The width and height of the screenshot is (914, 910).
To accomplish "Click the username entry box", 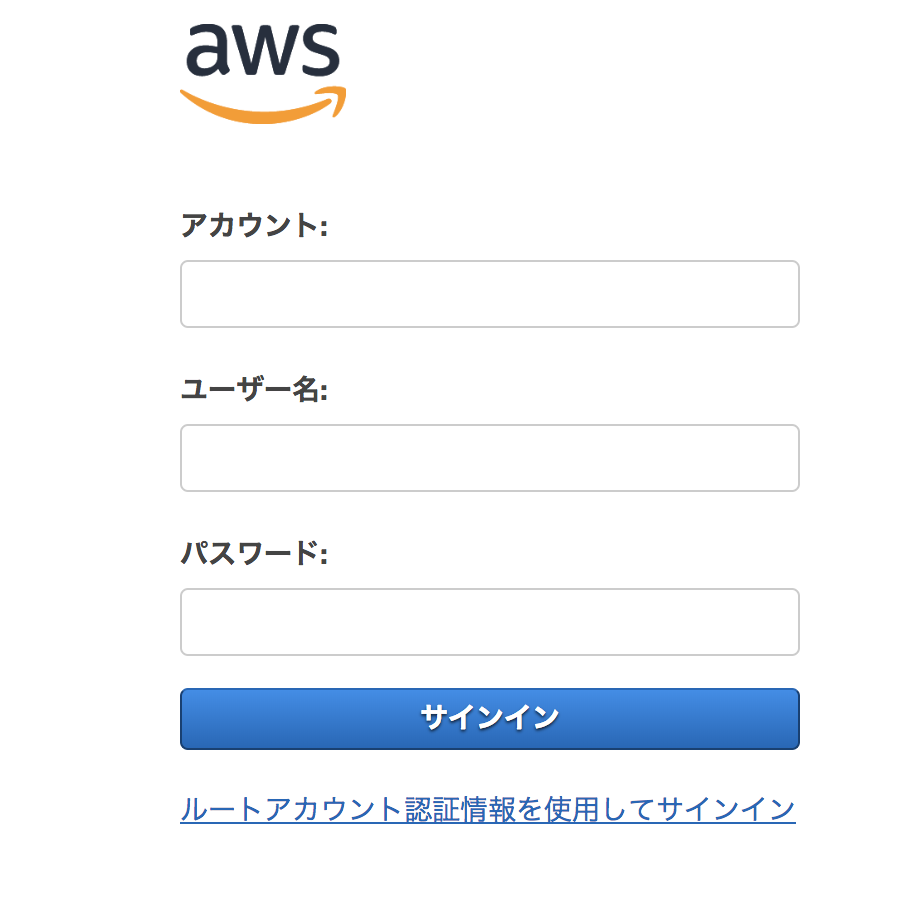I will click(489, 457).
